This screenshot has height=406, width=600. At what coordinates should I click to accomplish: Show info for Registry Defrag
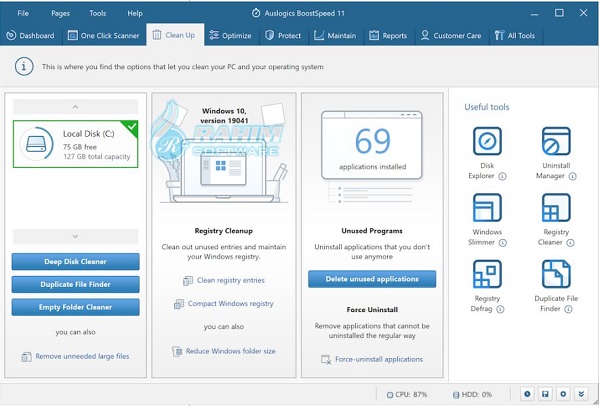click(x=500, y=309)
